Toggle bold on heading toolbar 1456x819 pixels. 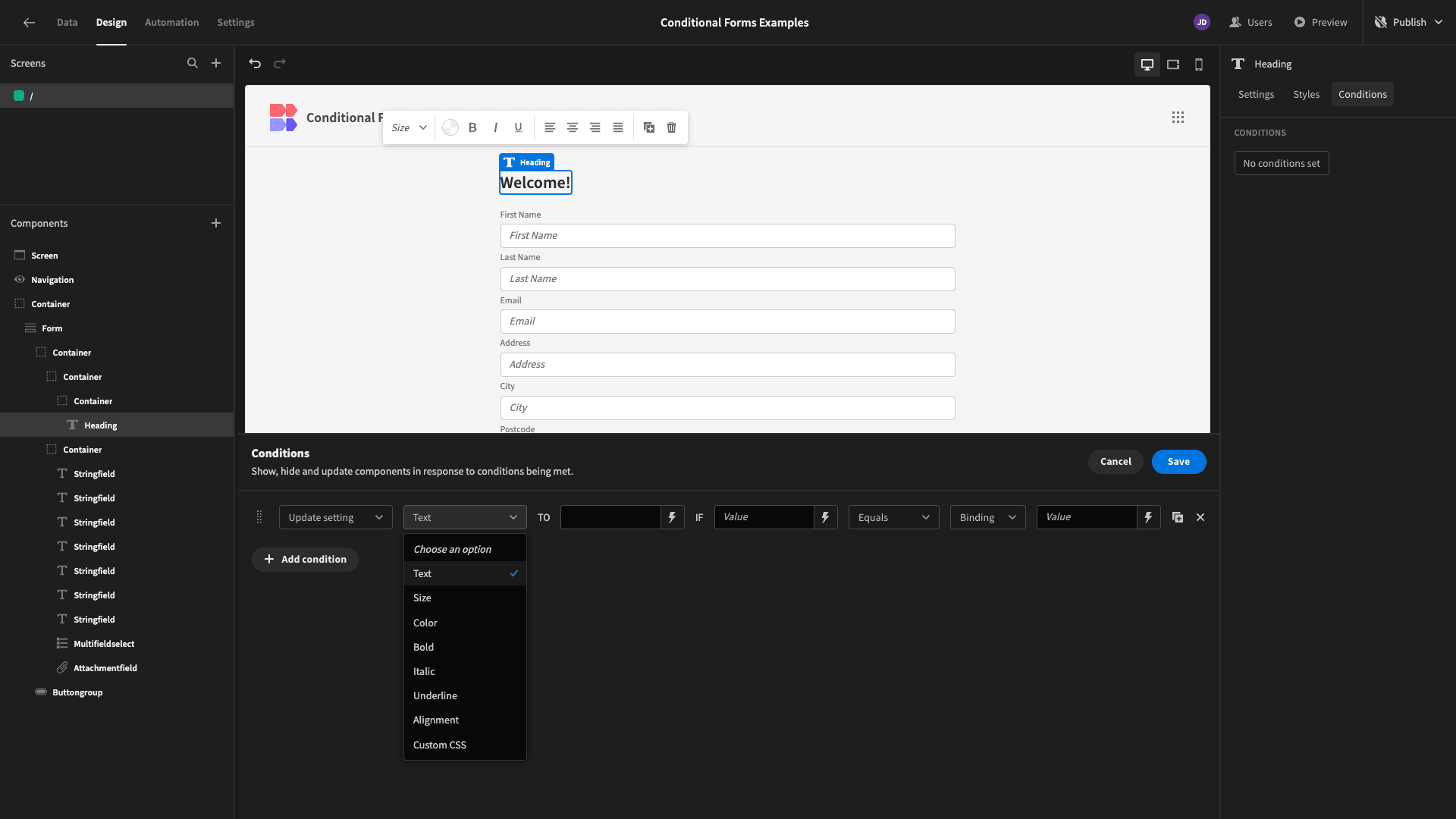tap(472, 127)
